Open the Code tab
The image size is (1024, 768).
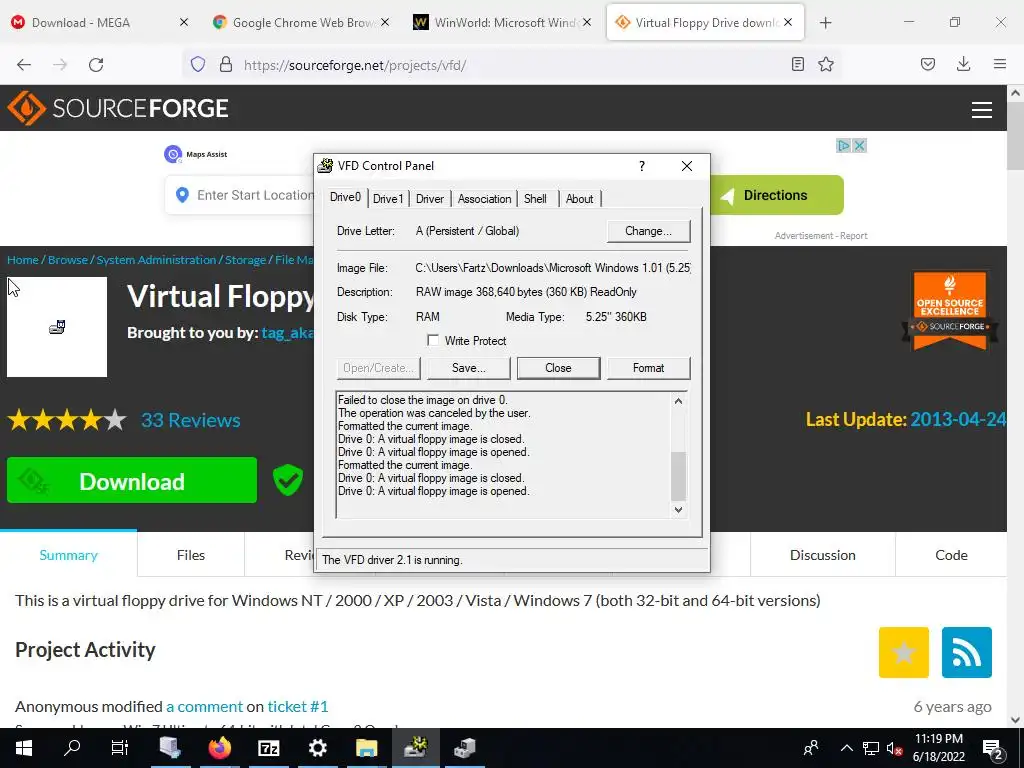coord(951,555)
